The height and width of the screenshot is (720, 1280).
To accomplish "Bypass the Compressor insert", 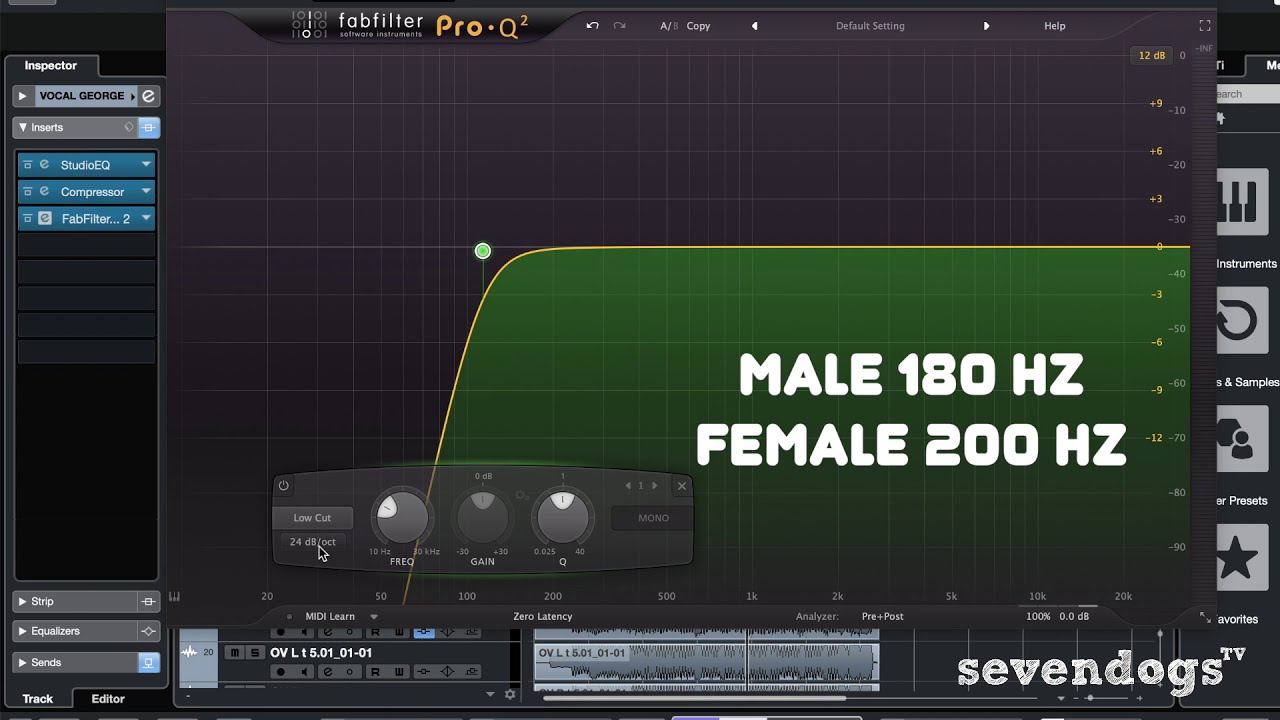I will (x=28, y=192).
